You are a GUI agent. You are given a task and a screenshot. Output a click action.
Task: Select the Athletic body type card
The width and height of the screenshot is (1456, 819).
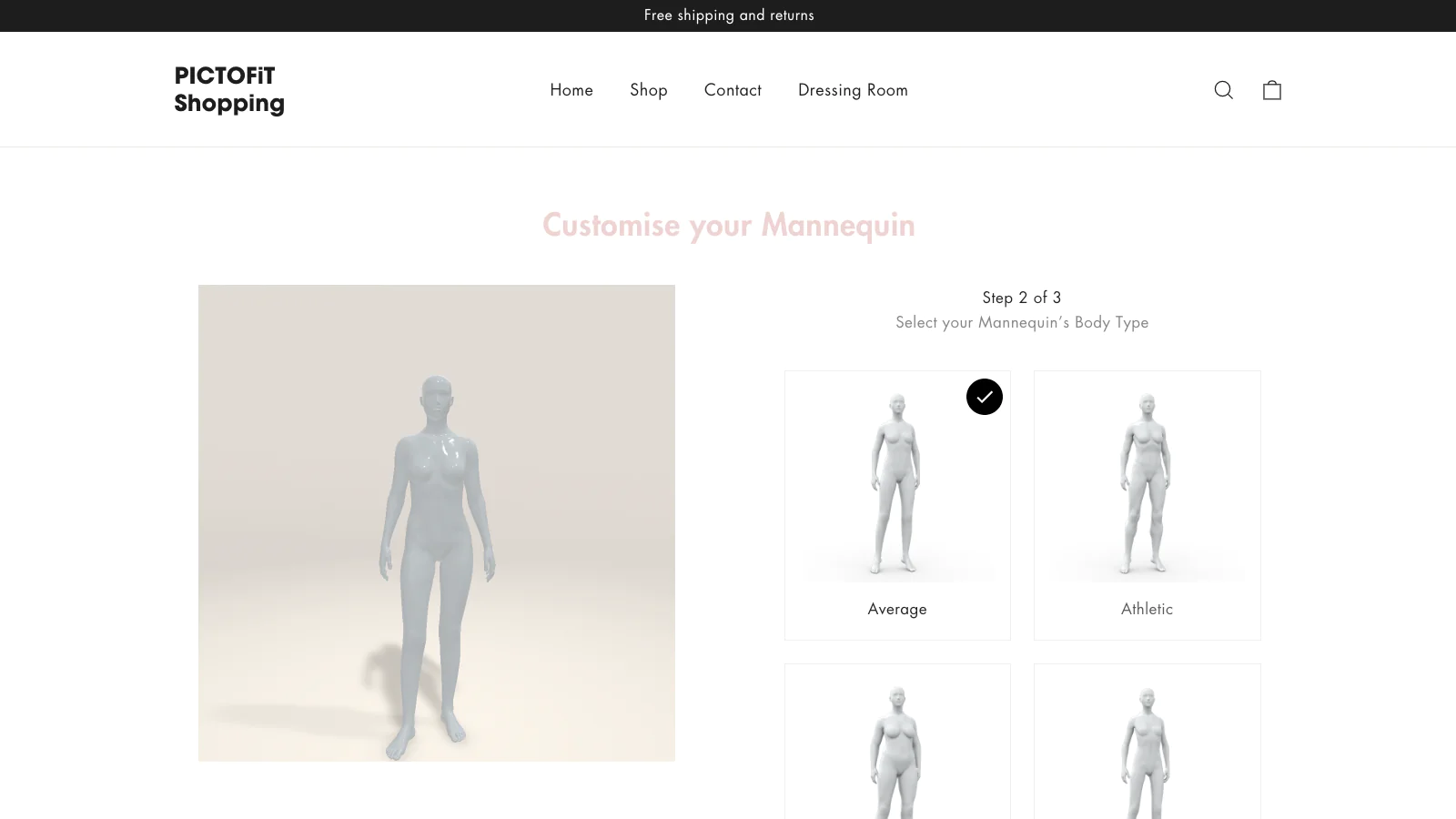[x=1147, y=505]
